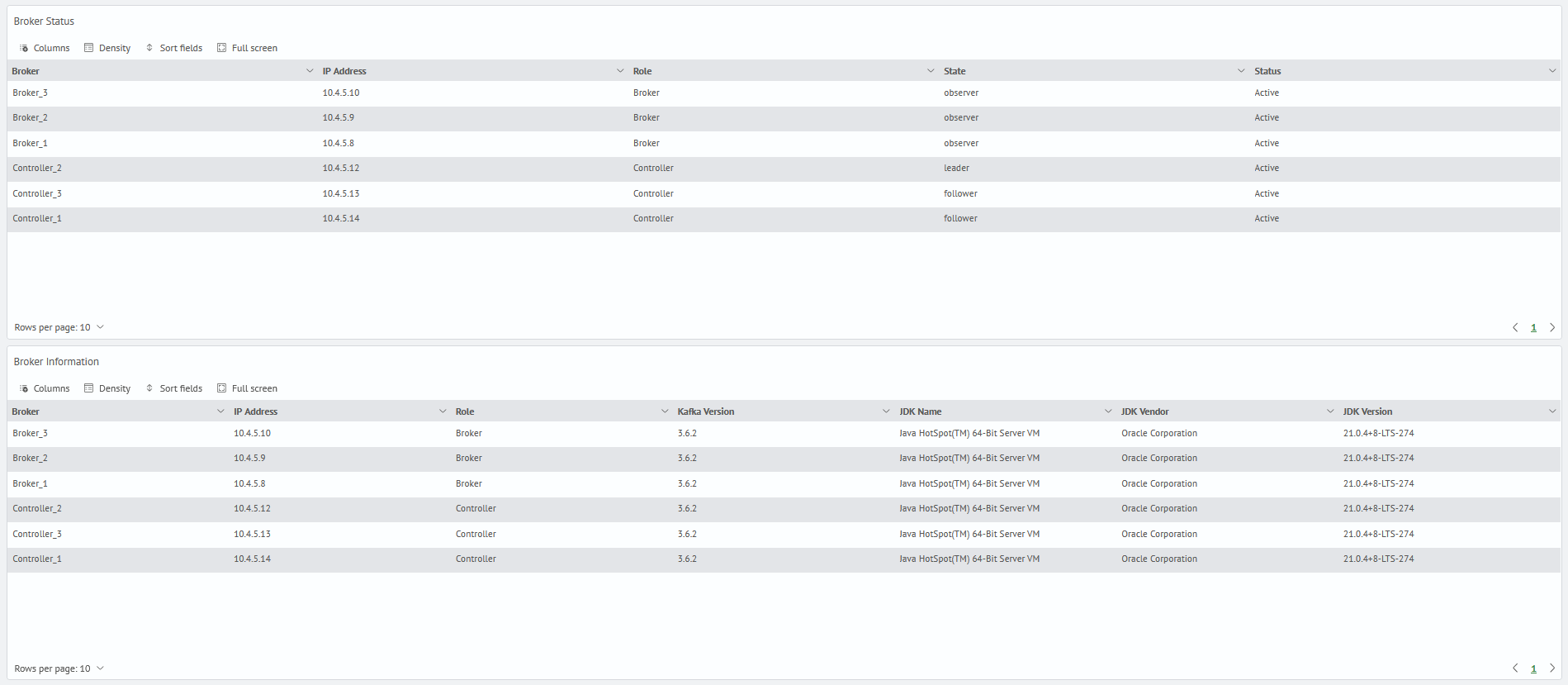Viewport: 1568px width, 685px height.
Task: Click IP 10.4.5.13 in Broker Status
Action: pos(341,193)
